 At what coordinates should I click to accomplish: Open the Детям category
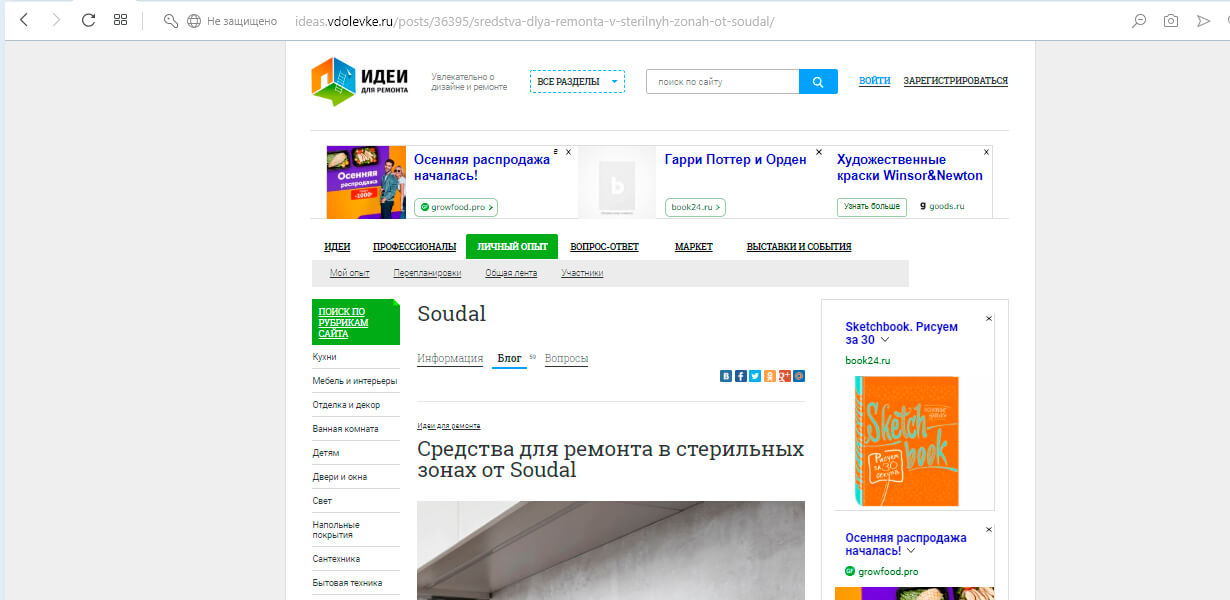326,453
